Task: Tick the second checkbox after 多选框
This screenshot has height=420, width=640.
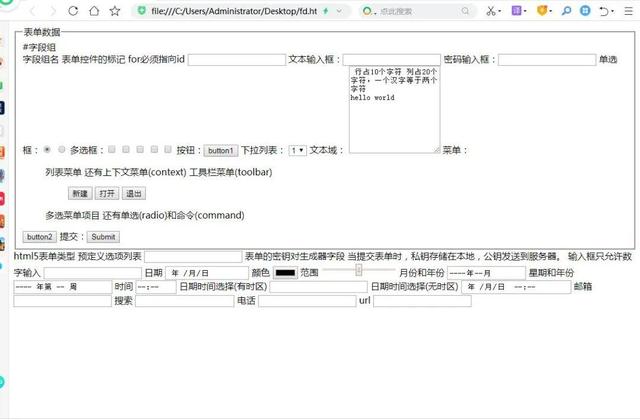Action: coord(126,149)
